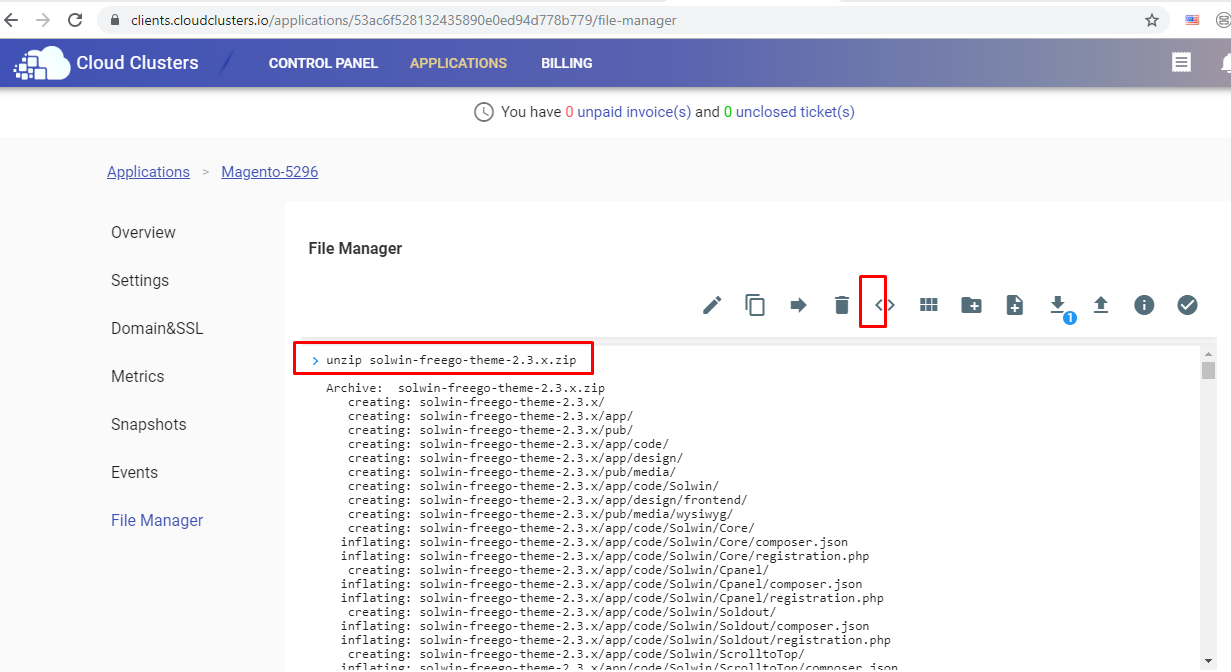Go to Applications breadcrumb link
The image size is (1231, 672).
click(148, 172)
